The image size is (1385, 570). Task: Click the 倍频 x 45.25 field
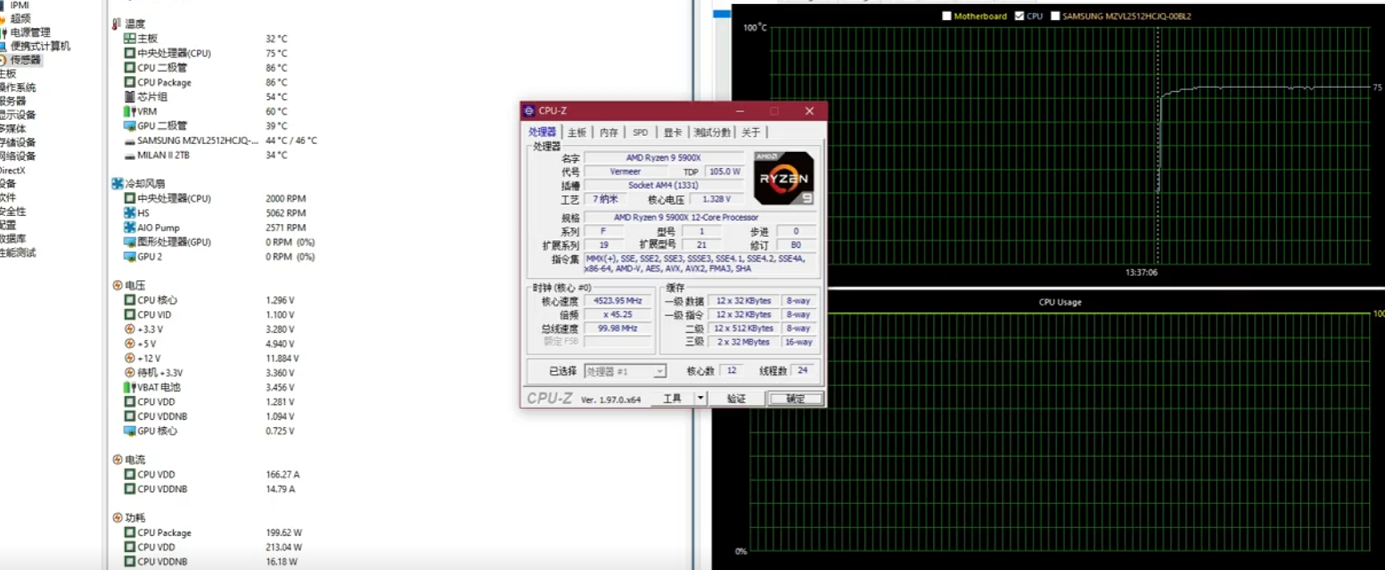pos(619,315)
